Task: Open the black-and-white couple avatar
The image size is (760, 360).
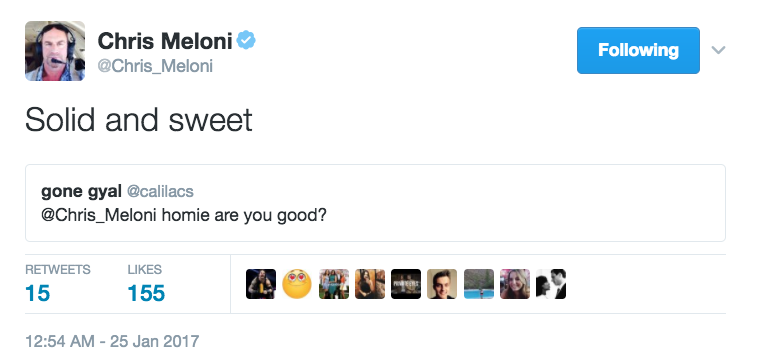Action: (551, 284)
